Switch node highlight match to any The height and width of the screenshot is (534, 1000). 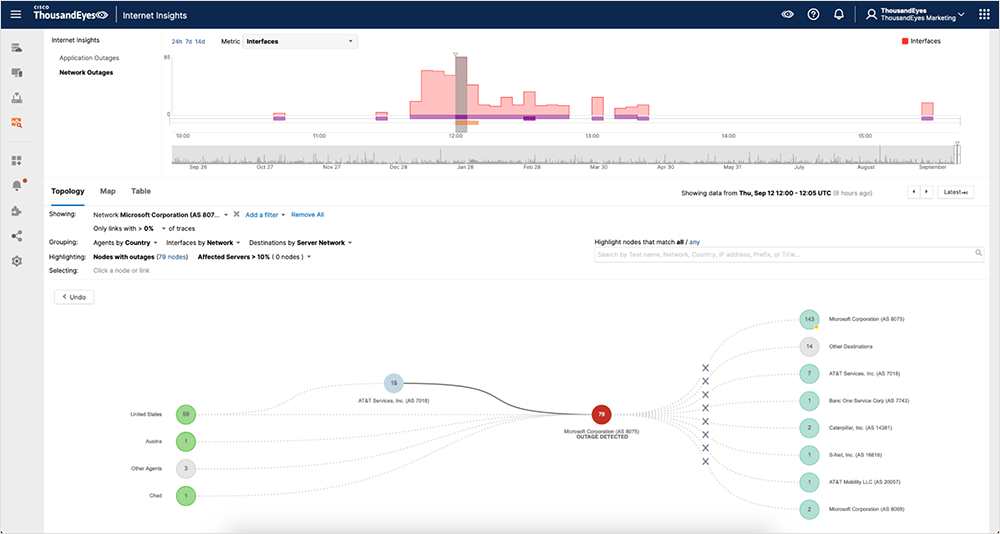695,242
